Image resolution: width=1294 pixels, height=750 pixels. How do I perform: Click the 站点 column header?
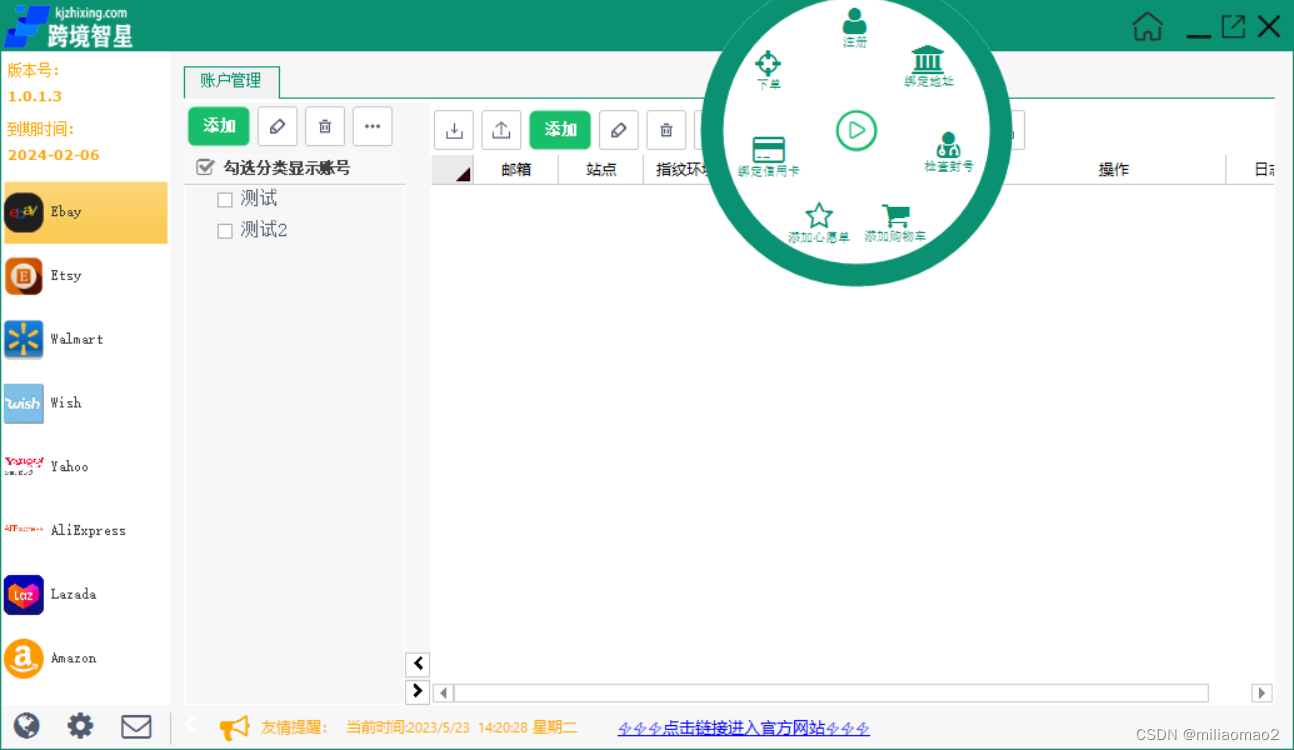[x=601, y=170]
